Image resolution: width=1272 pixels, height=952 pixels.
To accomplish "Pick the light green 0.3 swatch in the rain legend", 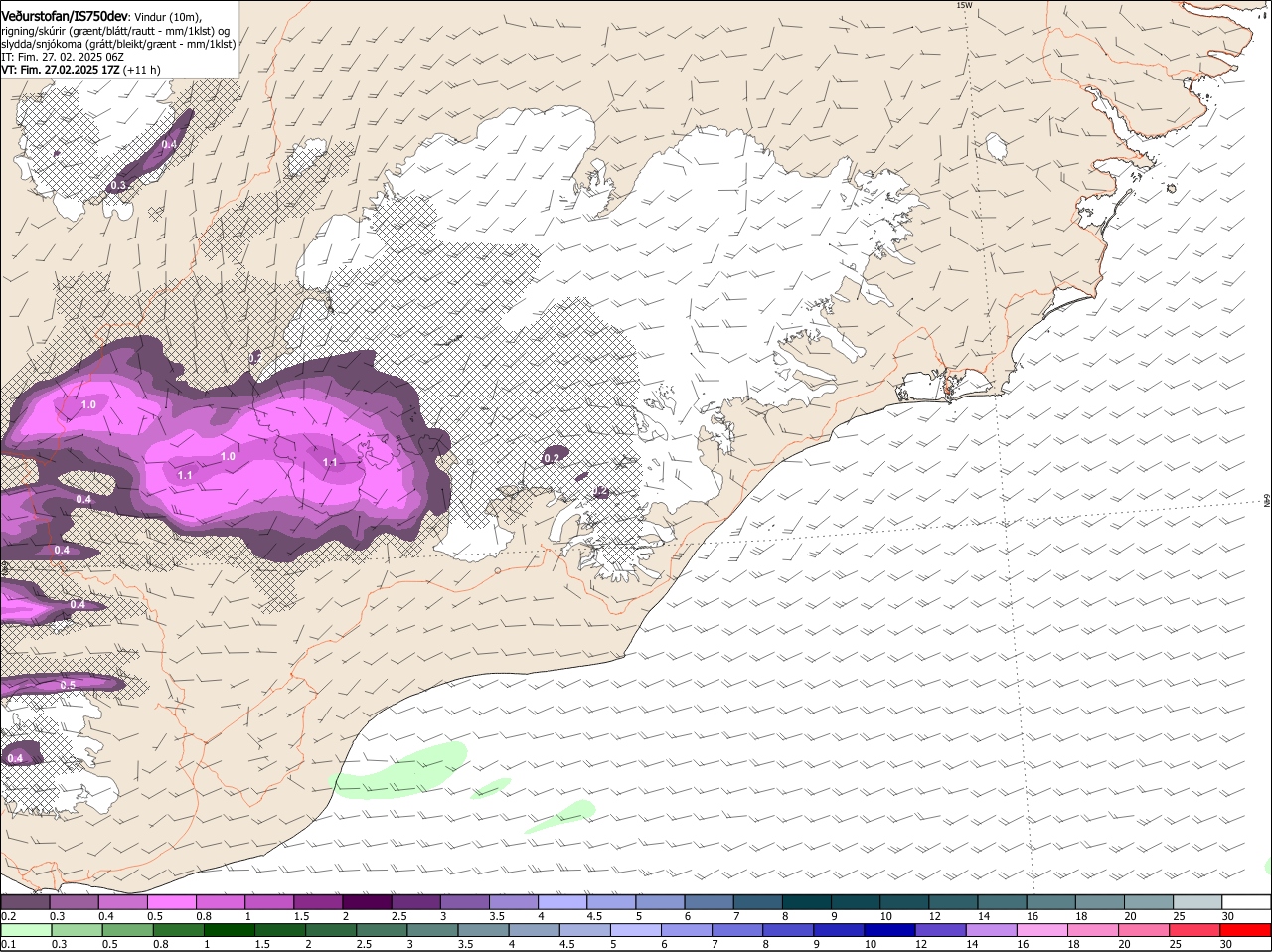I will click(77, 930).
